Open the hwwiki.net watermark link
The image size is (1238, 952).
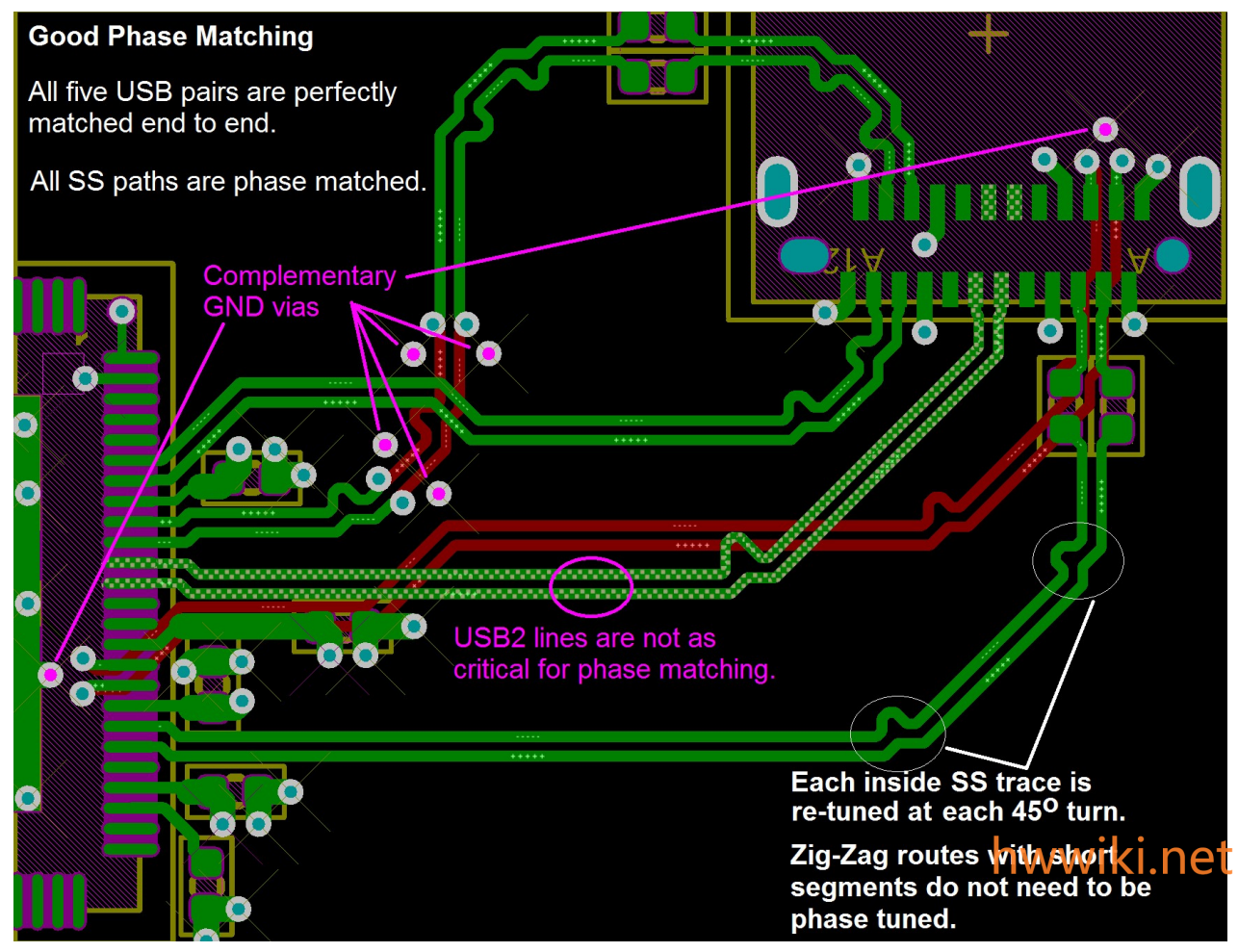(1111, 857)
